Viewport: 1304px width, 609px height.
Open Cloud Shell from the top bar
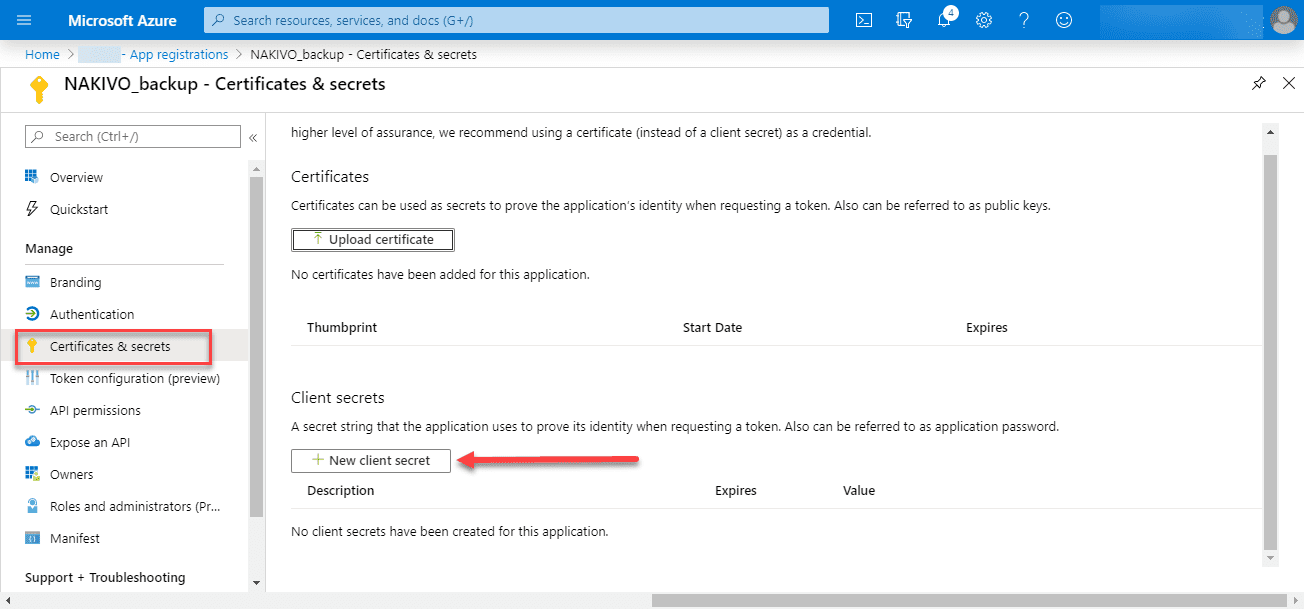click(x=865, y=20)
